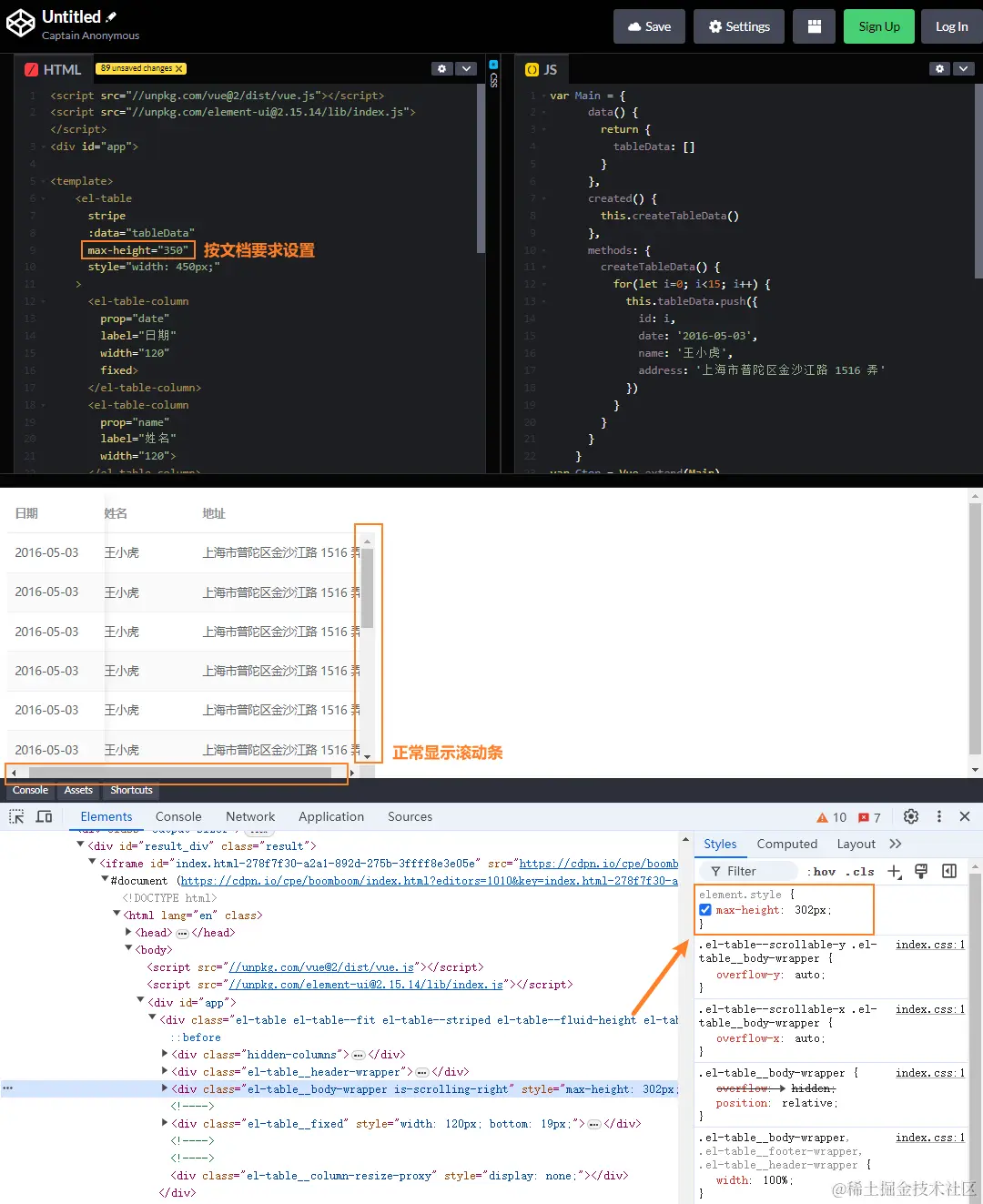Click the warnings count indicator showing 10
The image size is (983, 1204).
832,817
